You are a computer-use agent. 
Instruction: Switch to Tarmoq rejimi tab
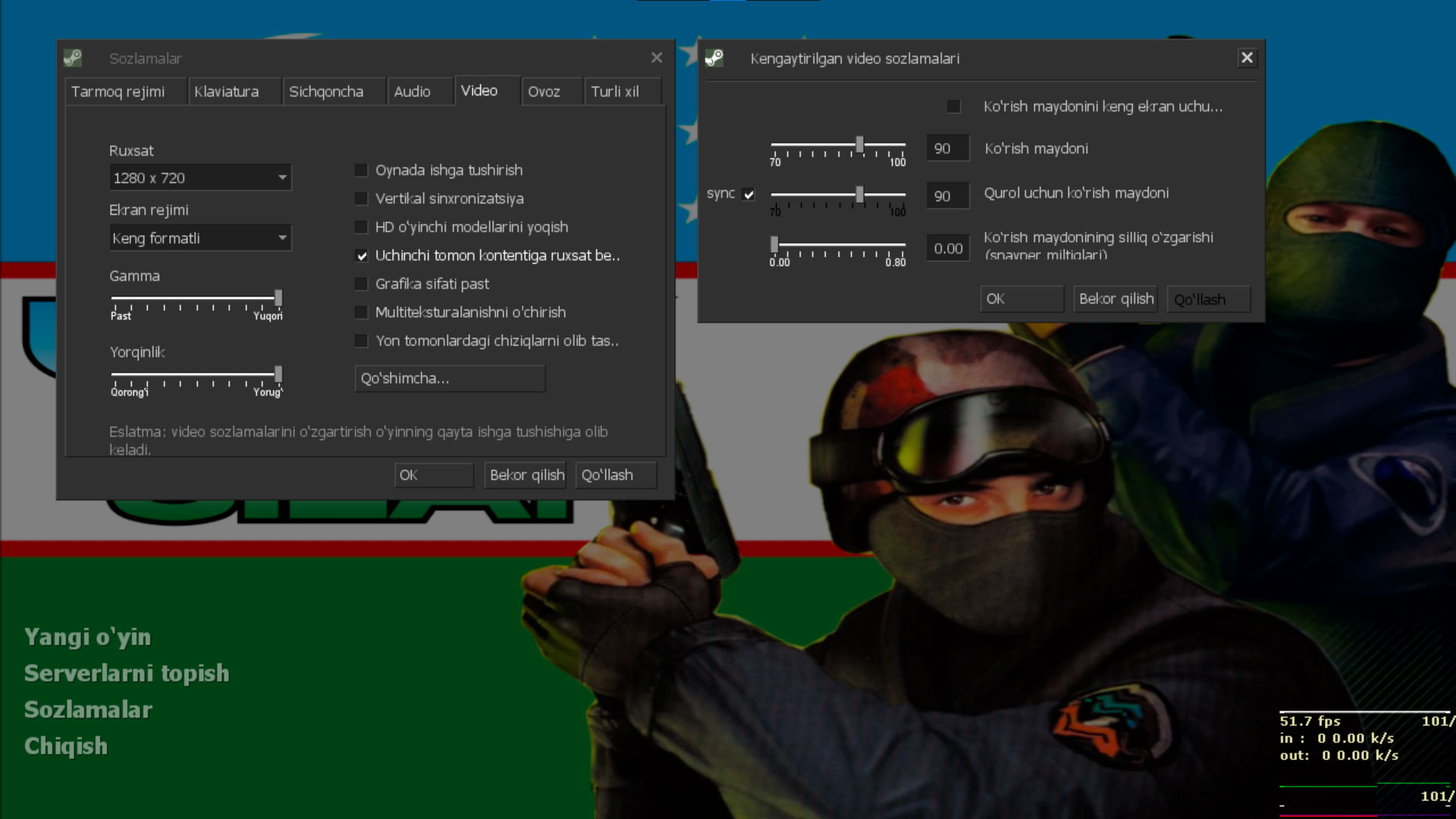(x=125, y=92)
